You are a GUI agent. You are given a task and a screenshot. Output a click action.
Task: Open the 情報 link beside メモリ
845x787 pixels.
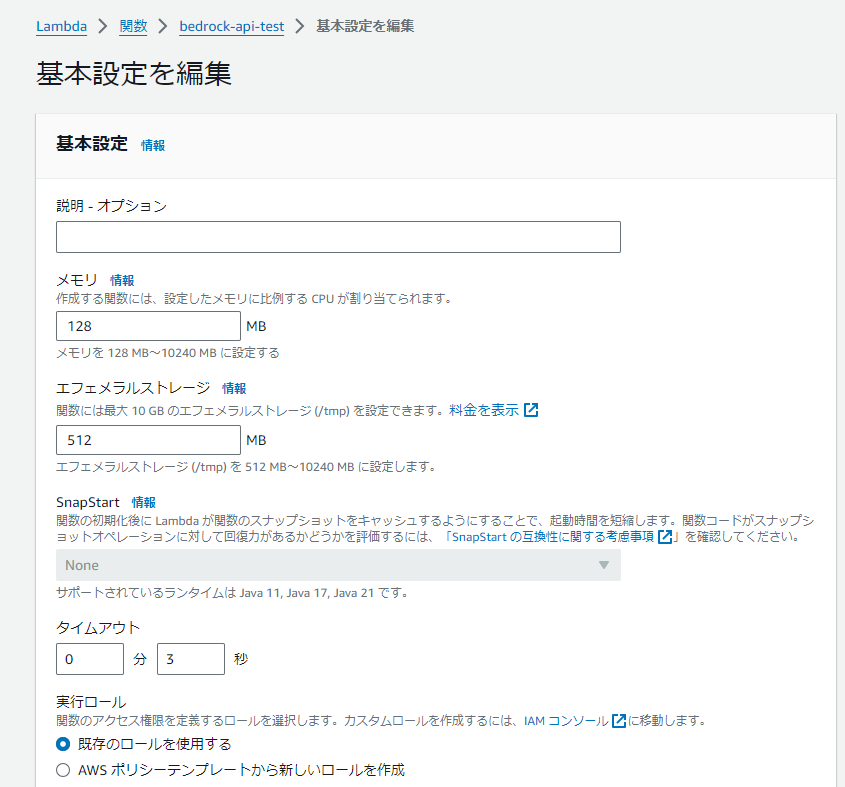[122, 280]
